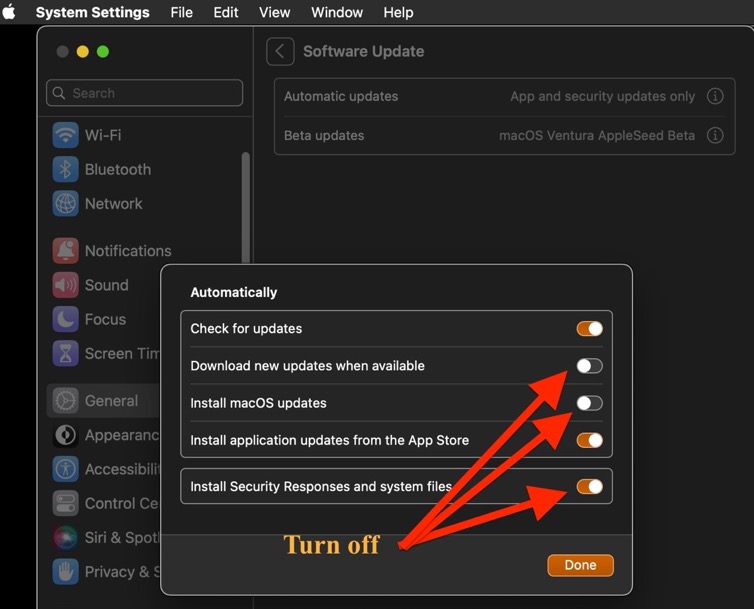Enable Install macOS updates switch
Screen dimensions: 754x609
(x=590, y=403)
